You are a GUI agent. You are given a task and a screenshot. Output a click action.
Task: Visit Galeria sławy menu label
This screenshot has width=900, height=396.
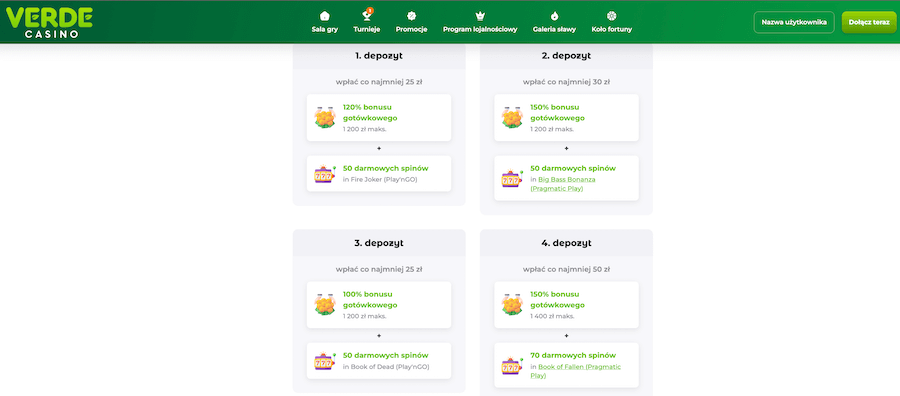(x=554, y=29)
